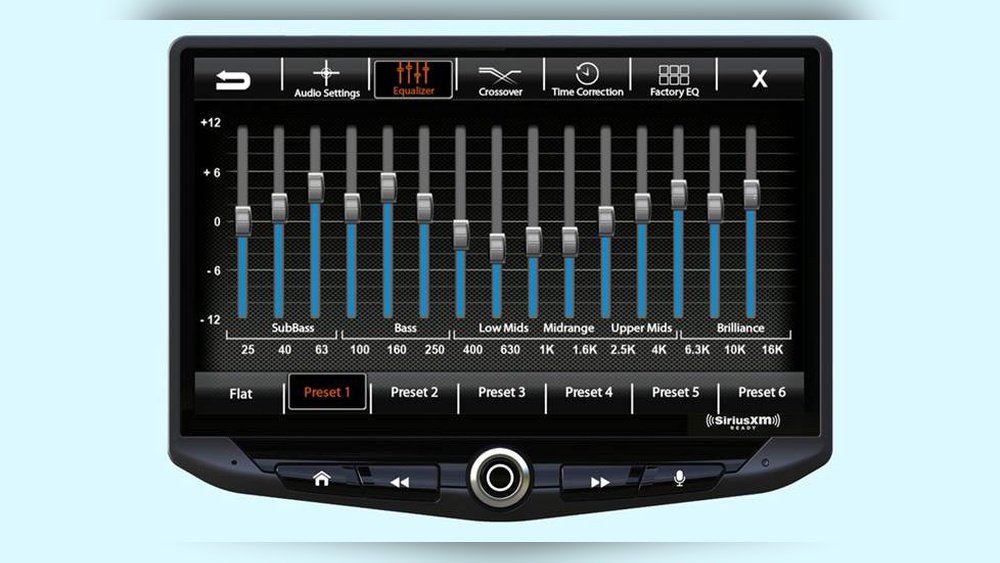Select the Equalizer sliders icon

pyautogui.click(x=413, y=74)
